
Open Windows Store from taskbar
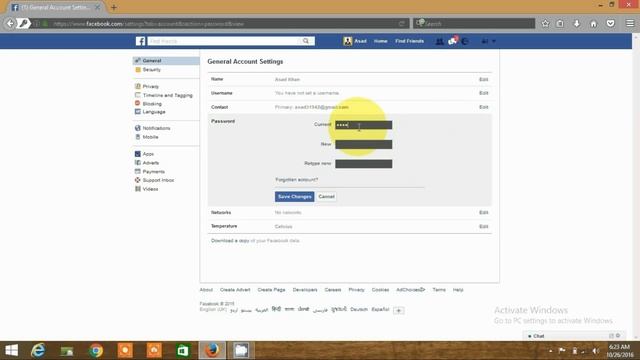[x=183, y=351]
